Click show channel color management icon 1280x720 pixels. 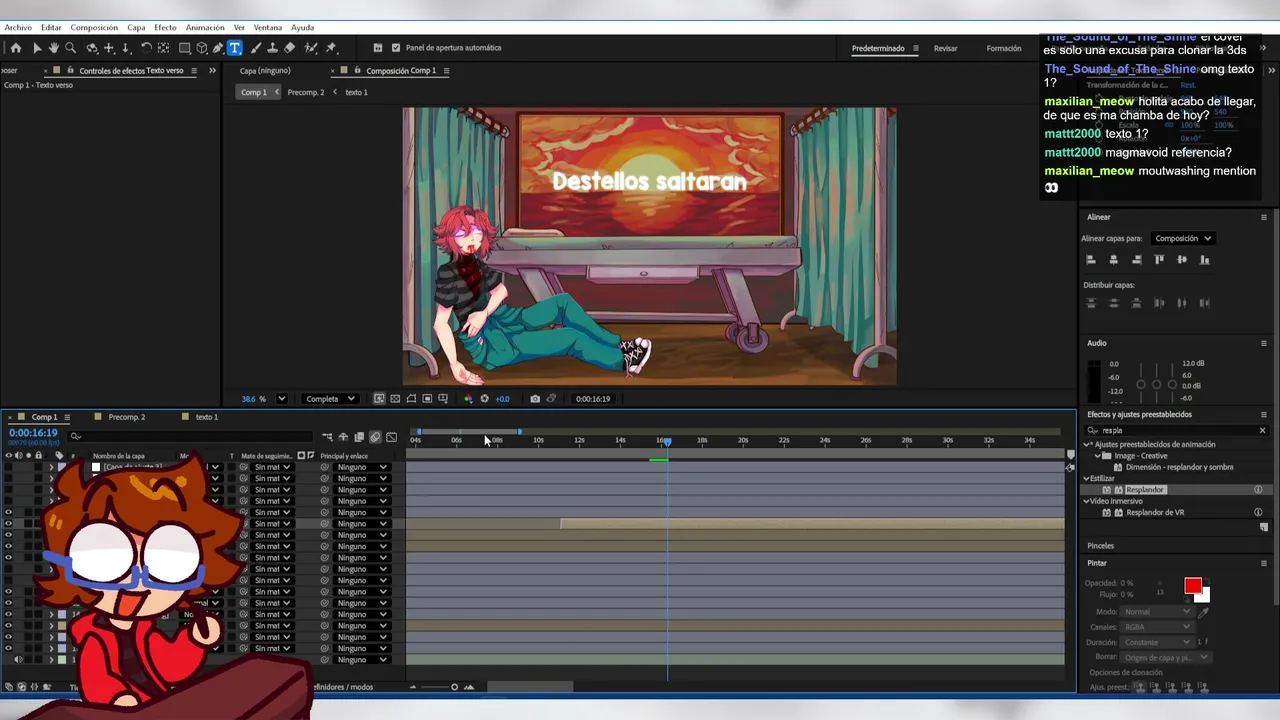pos(468,399)
